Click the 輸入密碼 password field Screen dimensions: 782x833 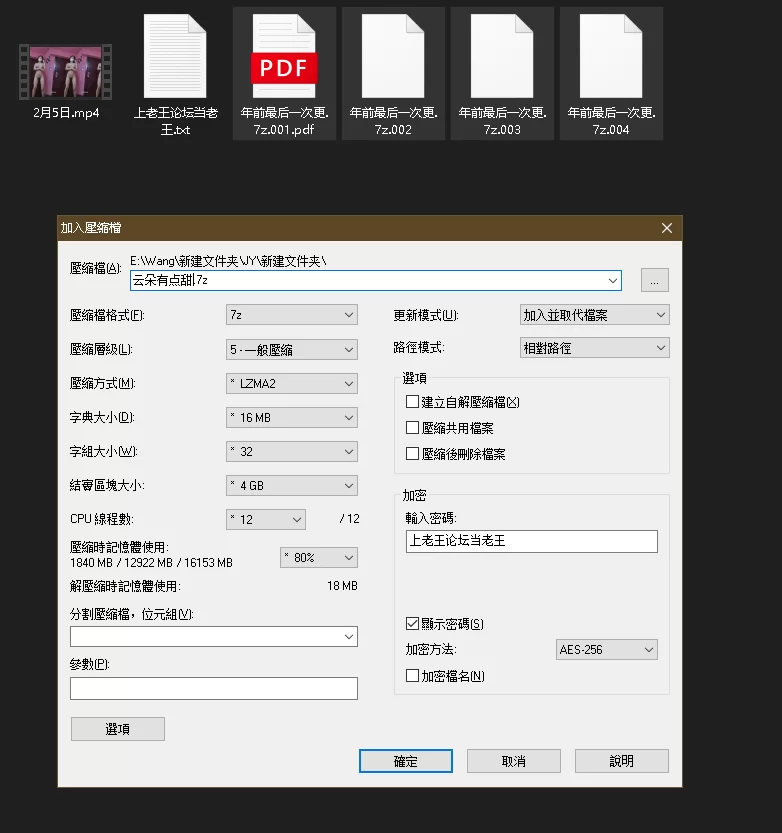tap(531, 541)
